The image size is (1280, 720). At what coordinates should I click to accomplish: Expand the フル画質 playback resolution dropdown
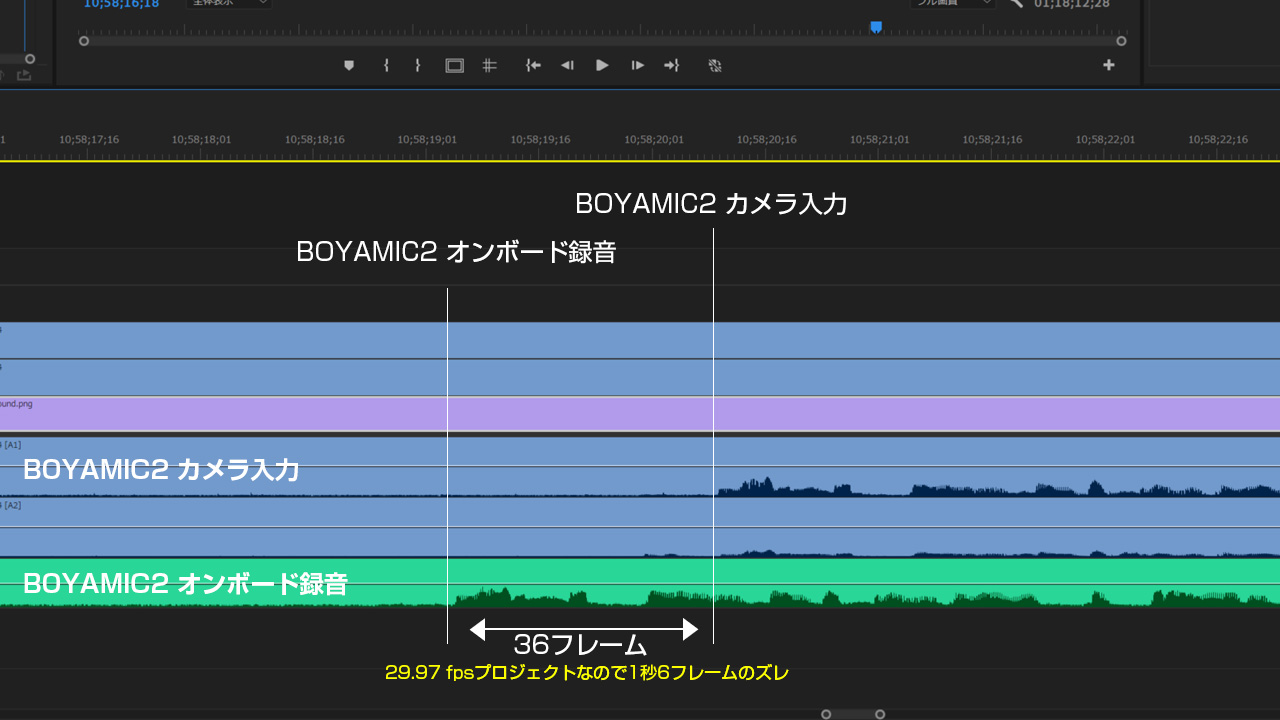pos(953,4)
